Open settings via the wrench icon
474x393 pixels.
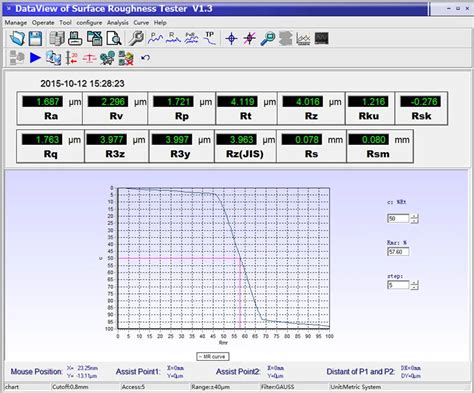[x=136, y=39]
